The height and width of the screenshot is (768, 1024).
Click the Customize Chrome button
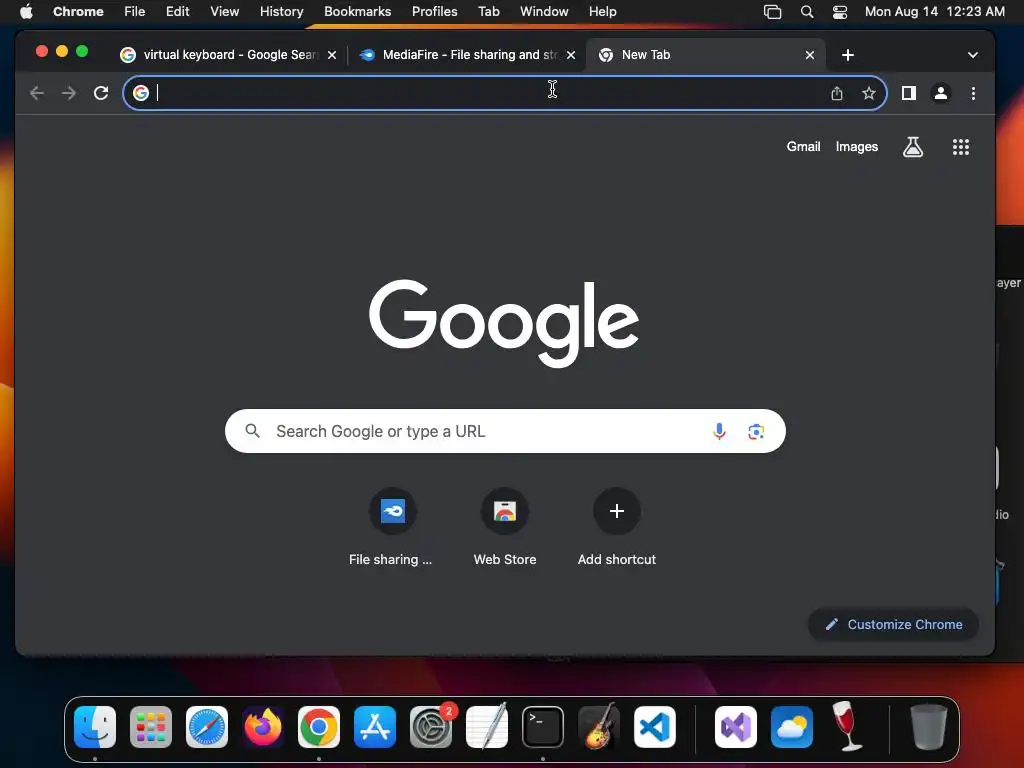point(893,624)
